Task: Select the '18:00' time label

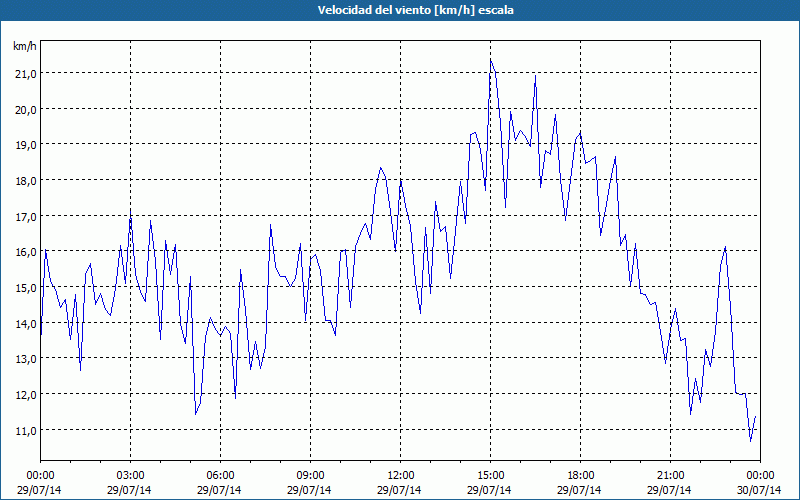Action: [580, 476]
